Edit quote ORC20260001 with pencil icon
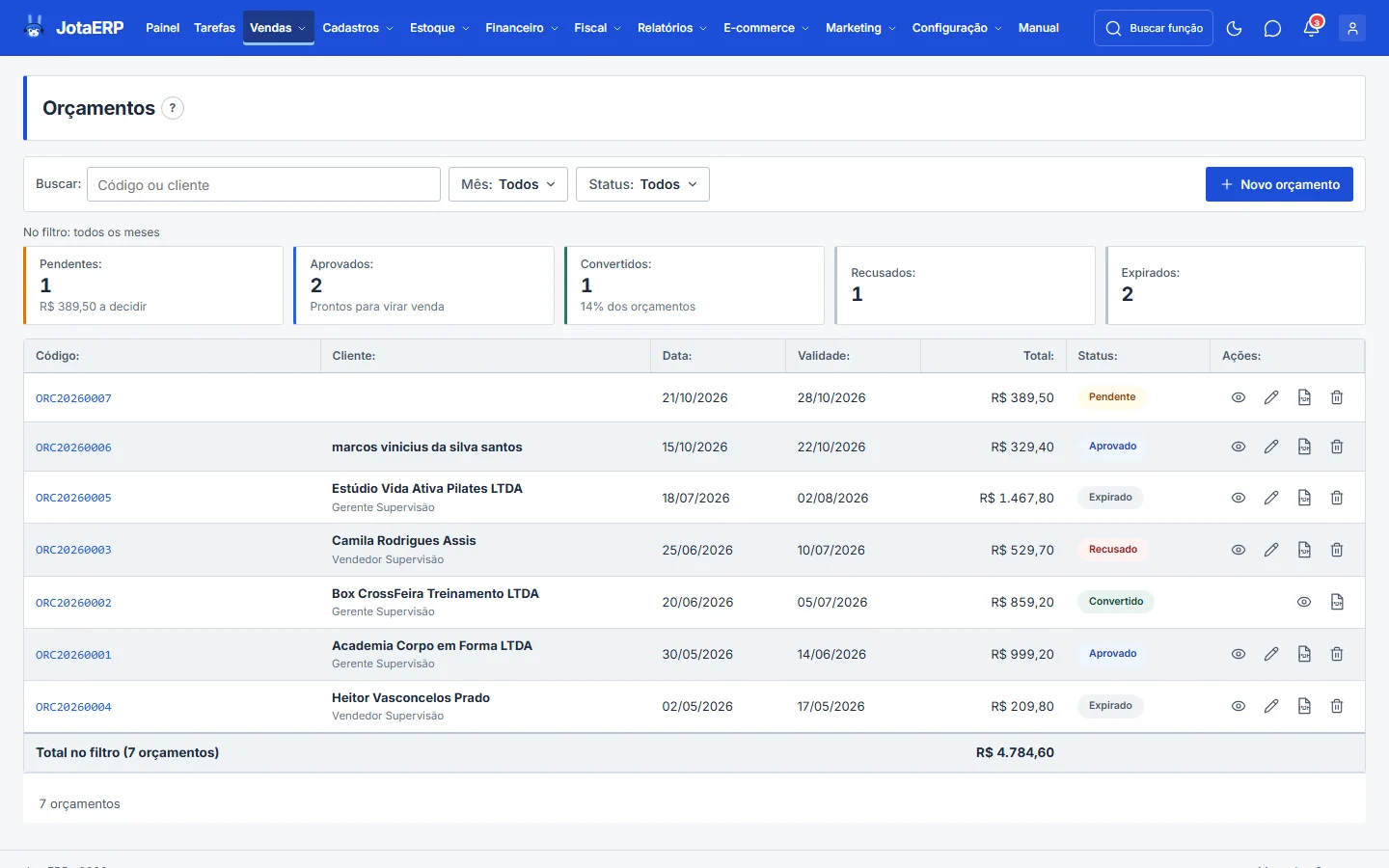The height and width of the screenshot is (868, 1389). click(1271, 654)
